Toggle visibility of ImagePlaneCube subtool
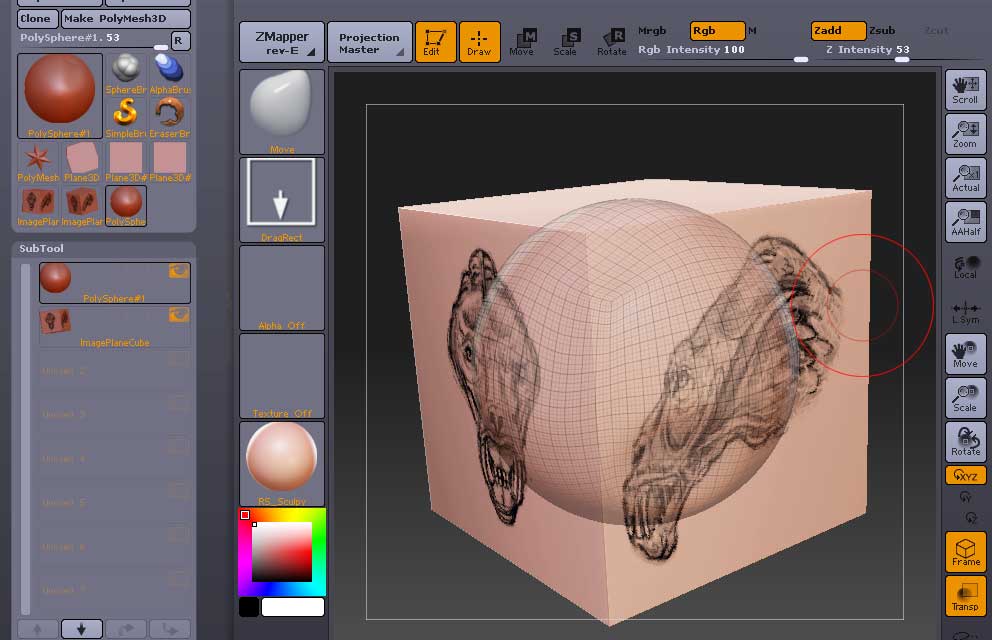The width and height of the screenshot is (992, 640). coord(179,314)
